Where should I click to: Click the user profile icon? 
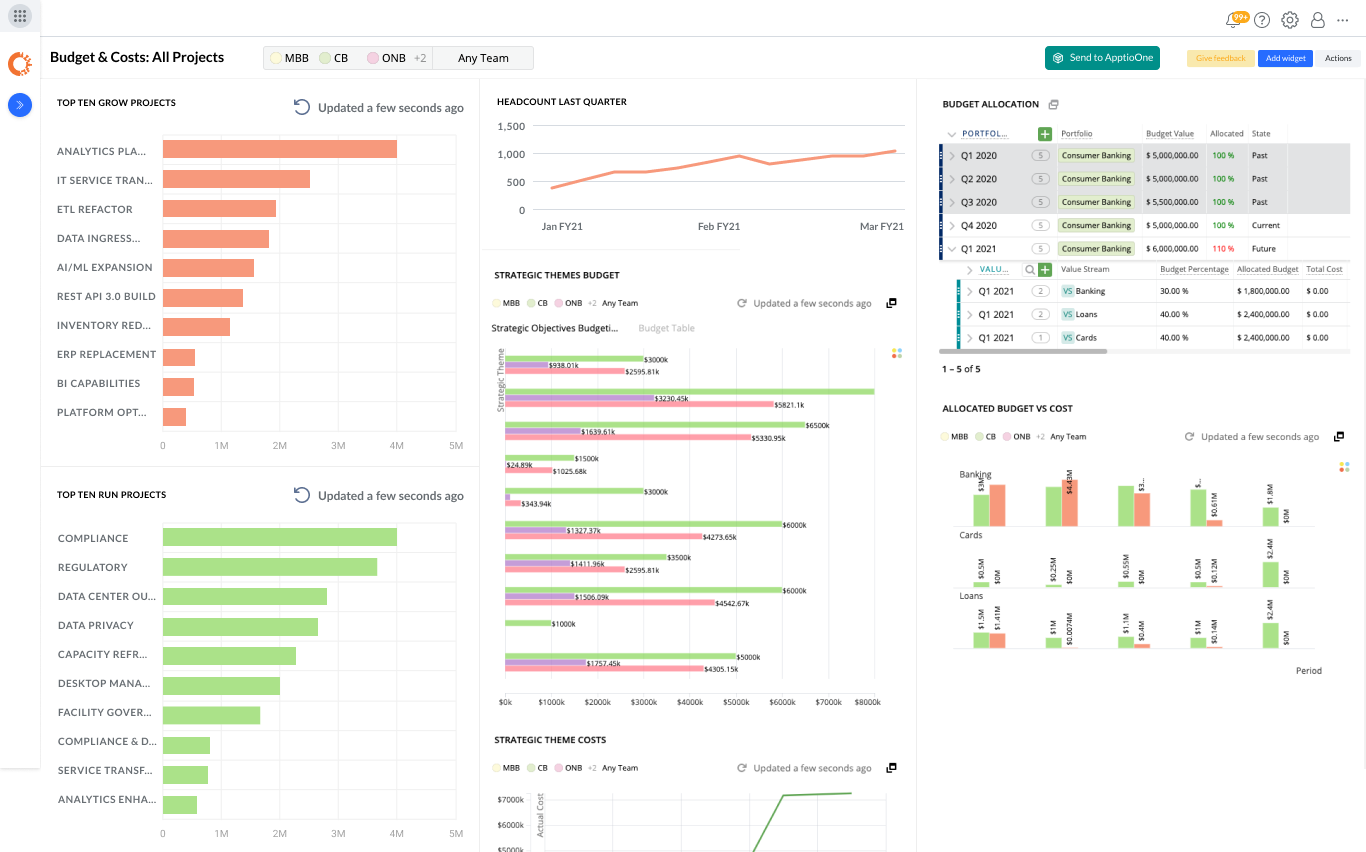[x=1317, y=20]
